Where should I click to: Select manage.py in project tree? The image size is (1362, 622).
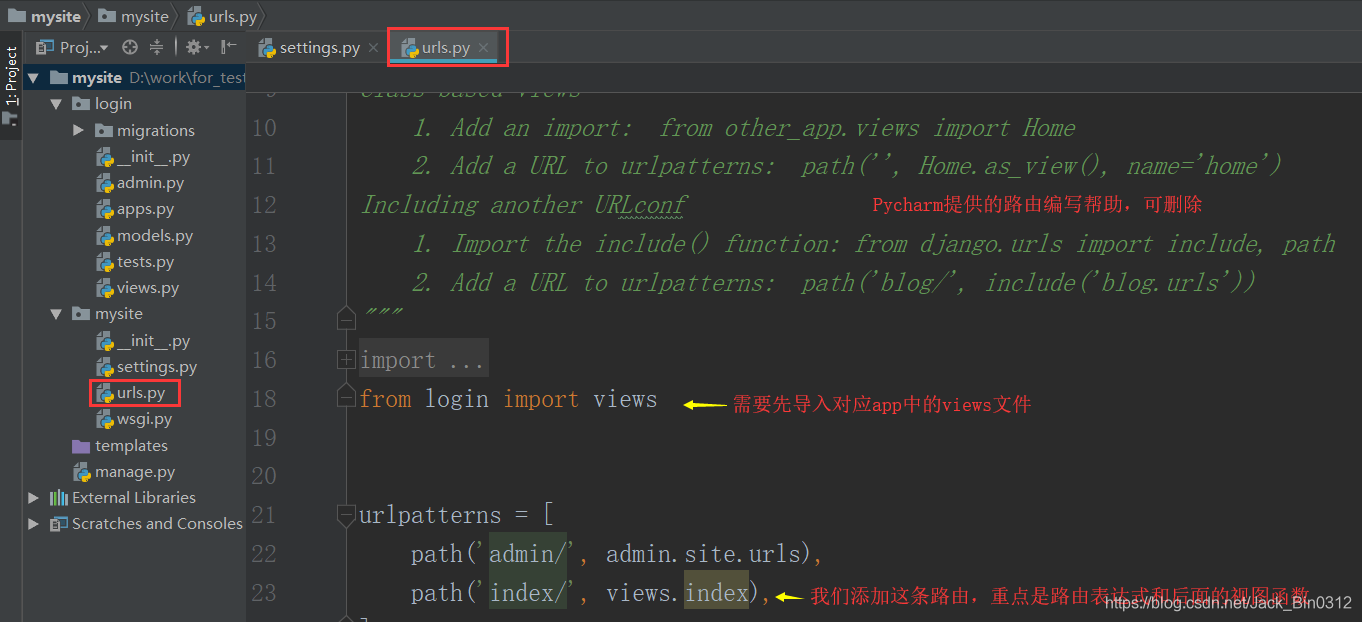coord(125,472)
